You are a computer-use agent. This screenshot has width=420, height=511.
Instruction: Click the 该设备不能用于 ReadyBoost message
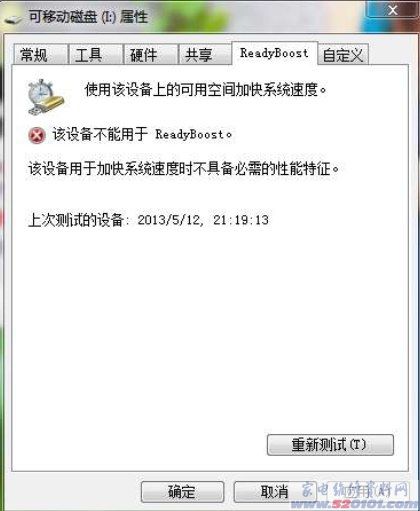(142, 135)
